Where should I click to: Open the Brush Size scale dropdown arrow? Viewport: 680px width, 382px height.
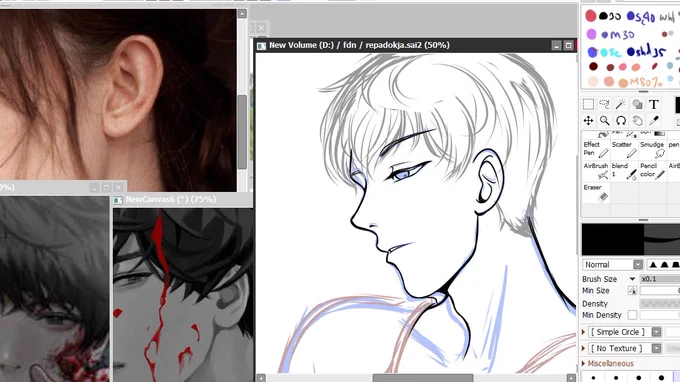pos(632,279)
